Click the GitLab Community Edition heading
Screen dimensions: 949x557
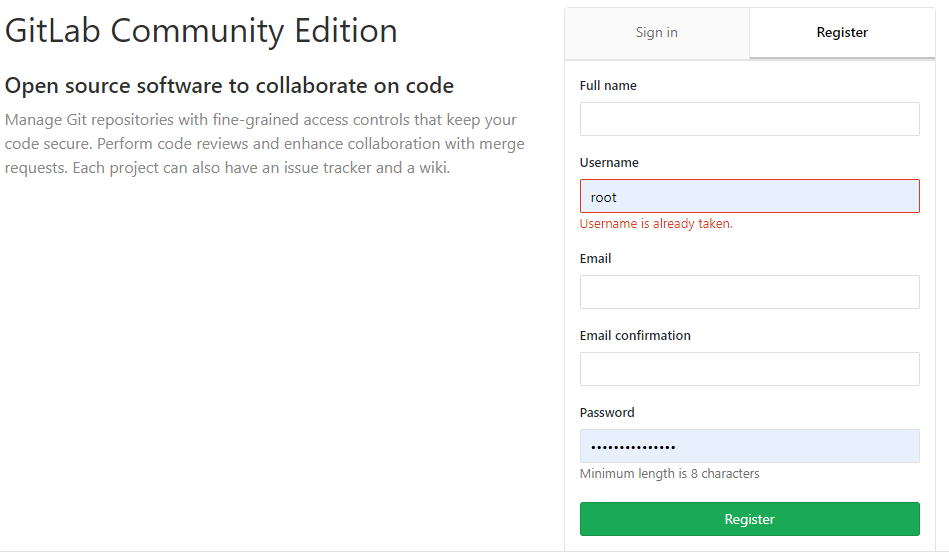(201, 31)
